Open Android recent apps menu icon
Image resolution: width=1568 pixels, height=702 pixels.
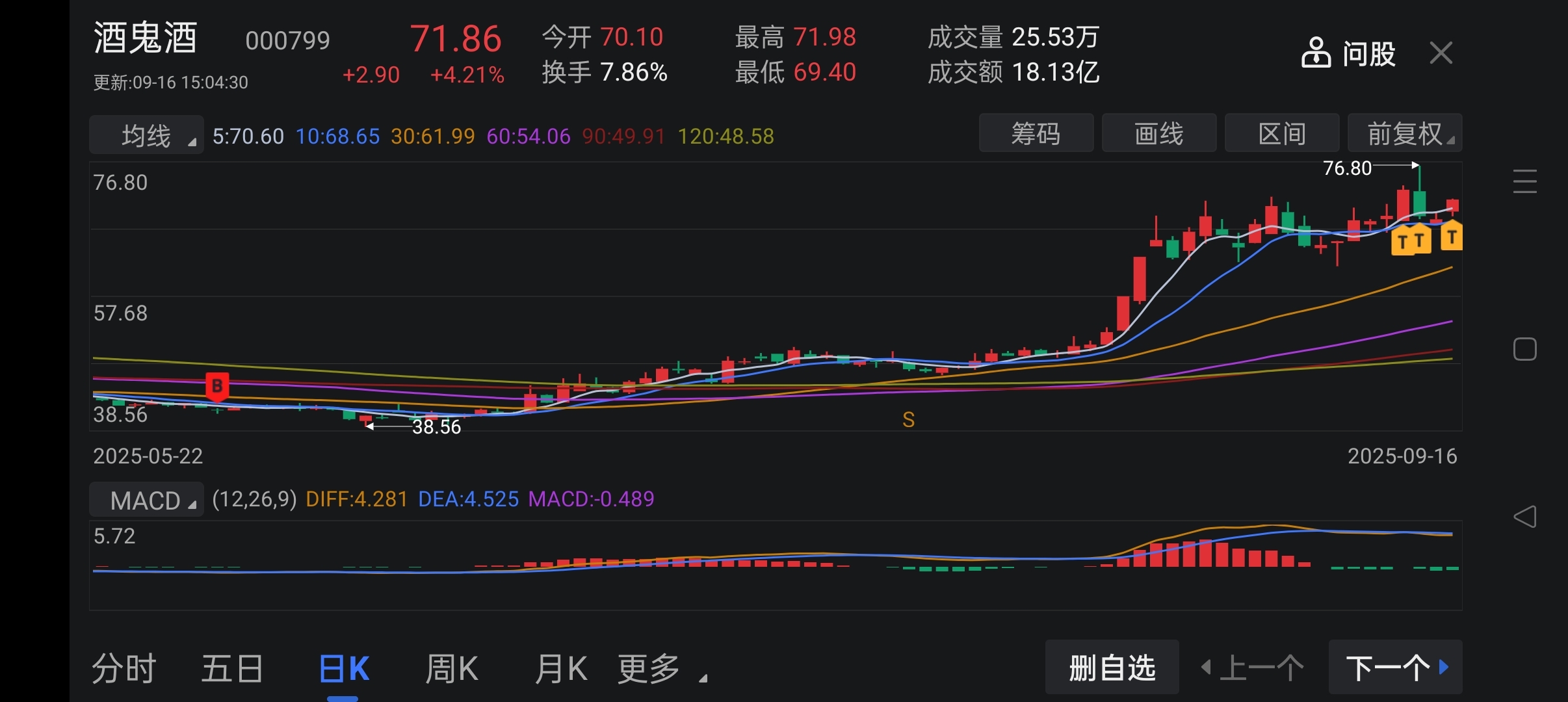pos(1524,181)
